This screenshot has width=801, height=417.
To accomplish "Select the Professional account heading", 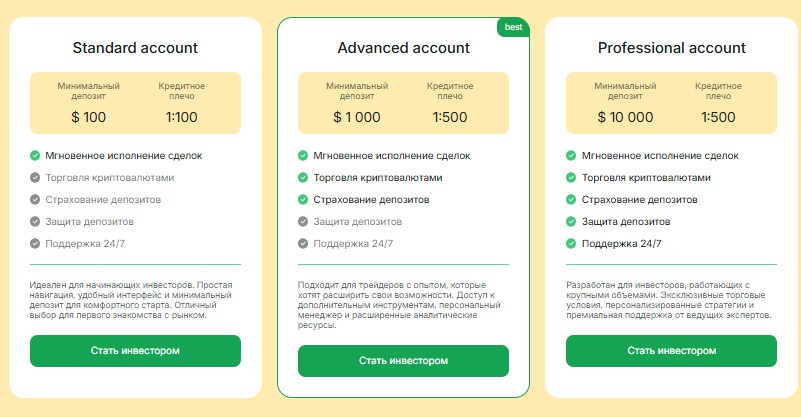I will [x=672, y=48].
